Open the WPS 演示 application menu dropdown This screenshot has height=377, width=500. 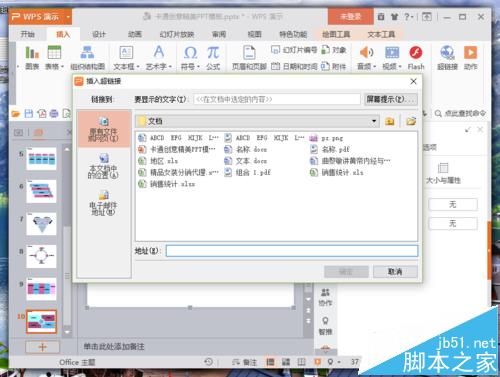tap(68, 17)
